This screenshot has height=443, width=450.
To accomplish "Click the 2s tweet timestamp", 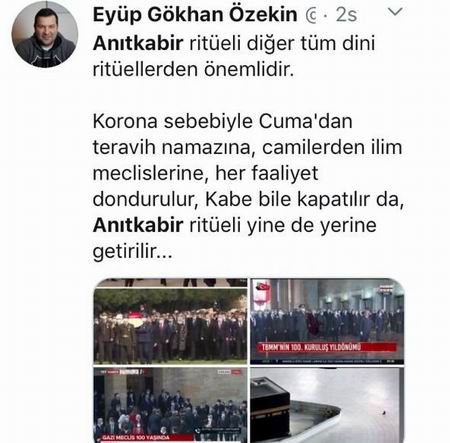I will (x=346, y=15).
